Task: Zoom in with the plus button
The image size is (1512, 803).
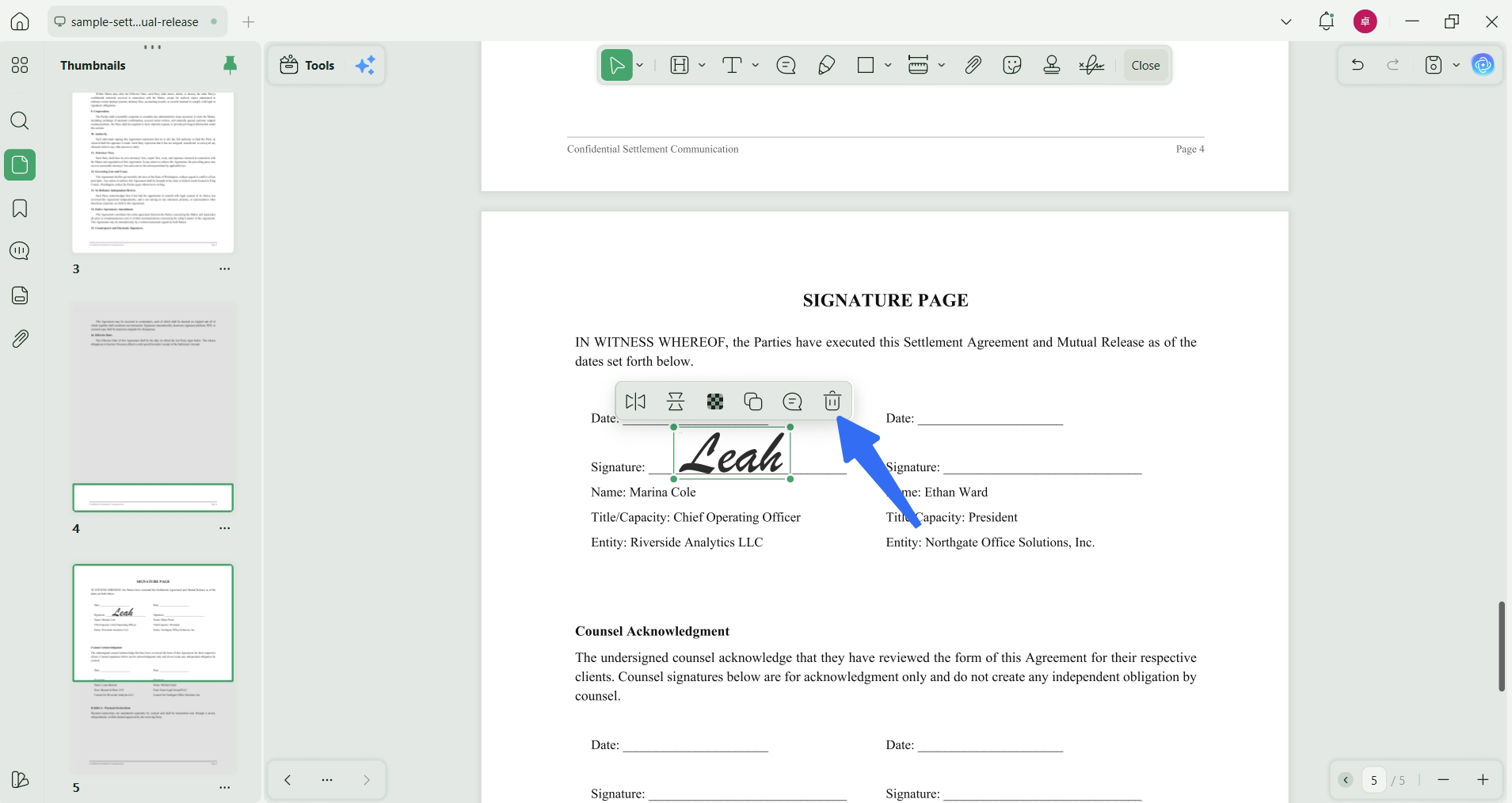Action: point(1483,780)
